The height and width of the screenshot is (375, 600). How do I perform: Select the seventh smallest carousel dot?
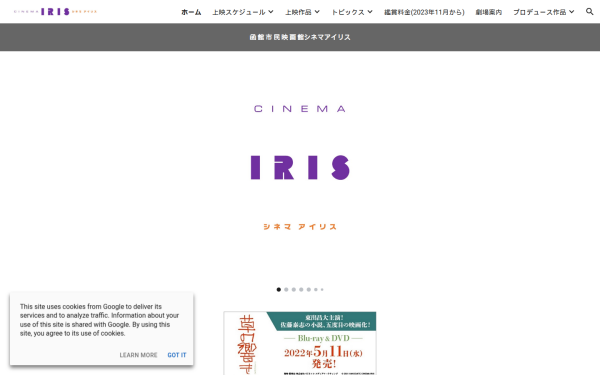(322, 290)
